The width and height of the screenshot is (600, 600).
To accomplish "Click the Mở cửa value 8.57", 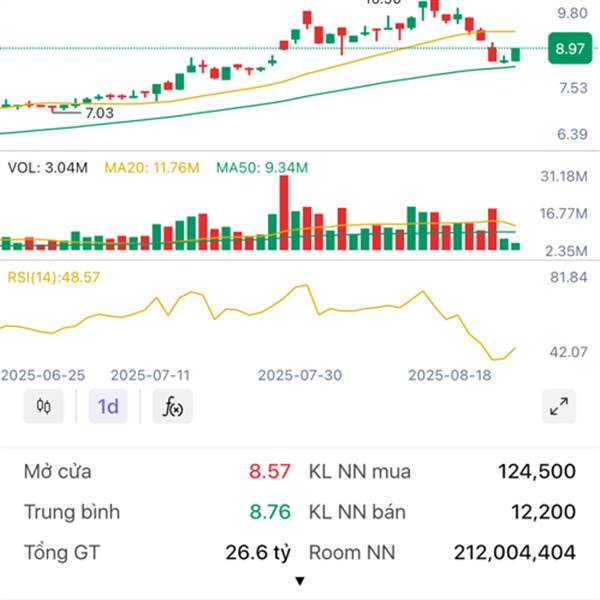I will point(270,471).
